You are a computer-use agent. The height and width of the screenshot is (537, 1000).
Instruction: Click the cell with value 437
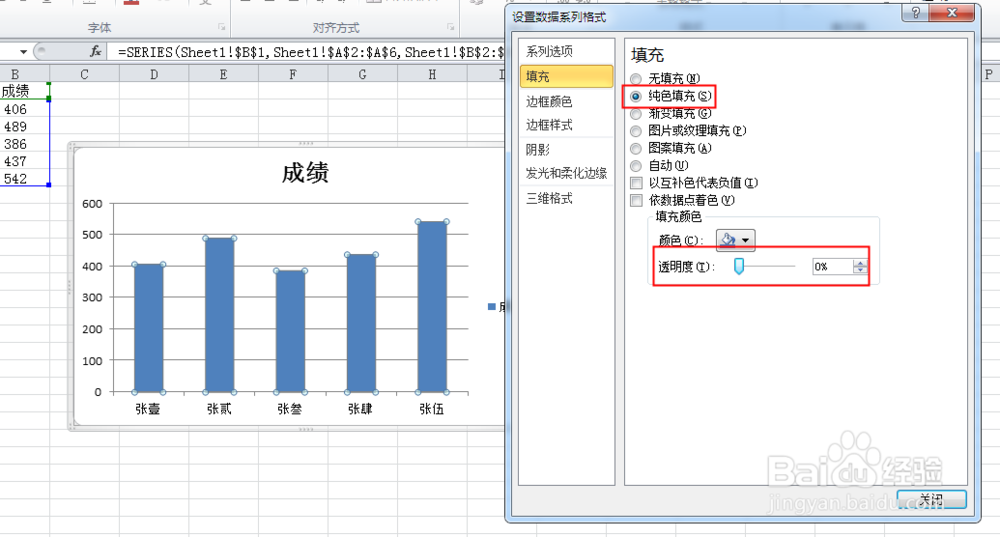tap(24, 161)
